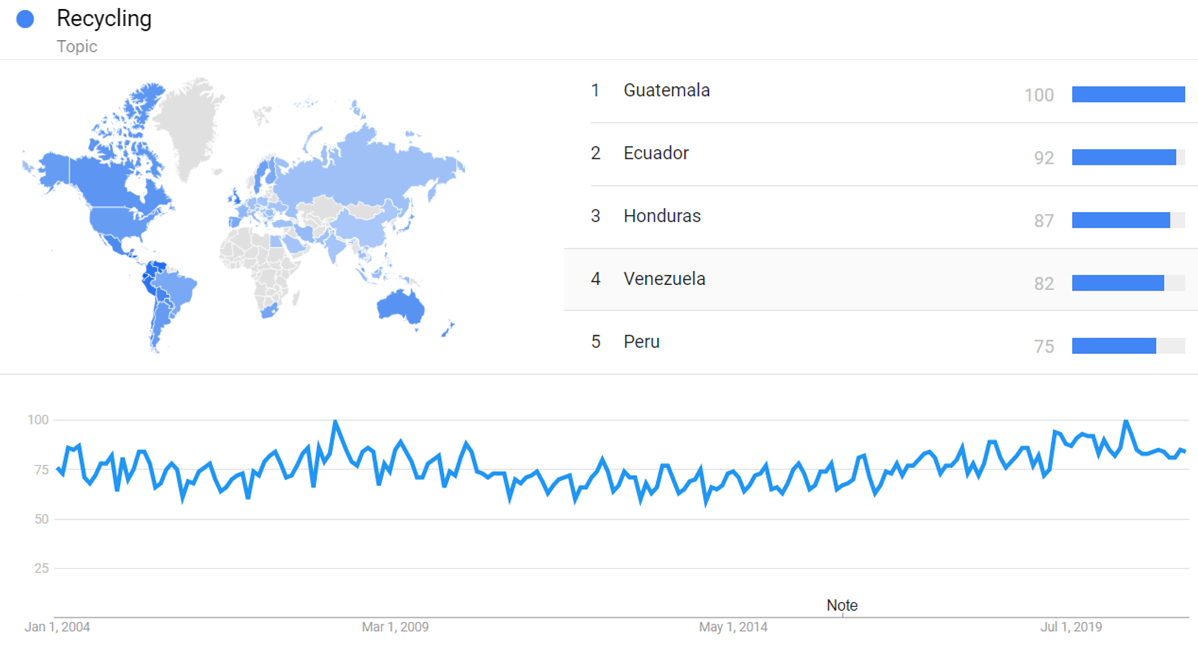Click Peru's interest bar showing 75
The image size is (1198, 661).
point(1114,346)
